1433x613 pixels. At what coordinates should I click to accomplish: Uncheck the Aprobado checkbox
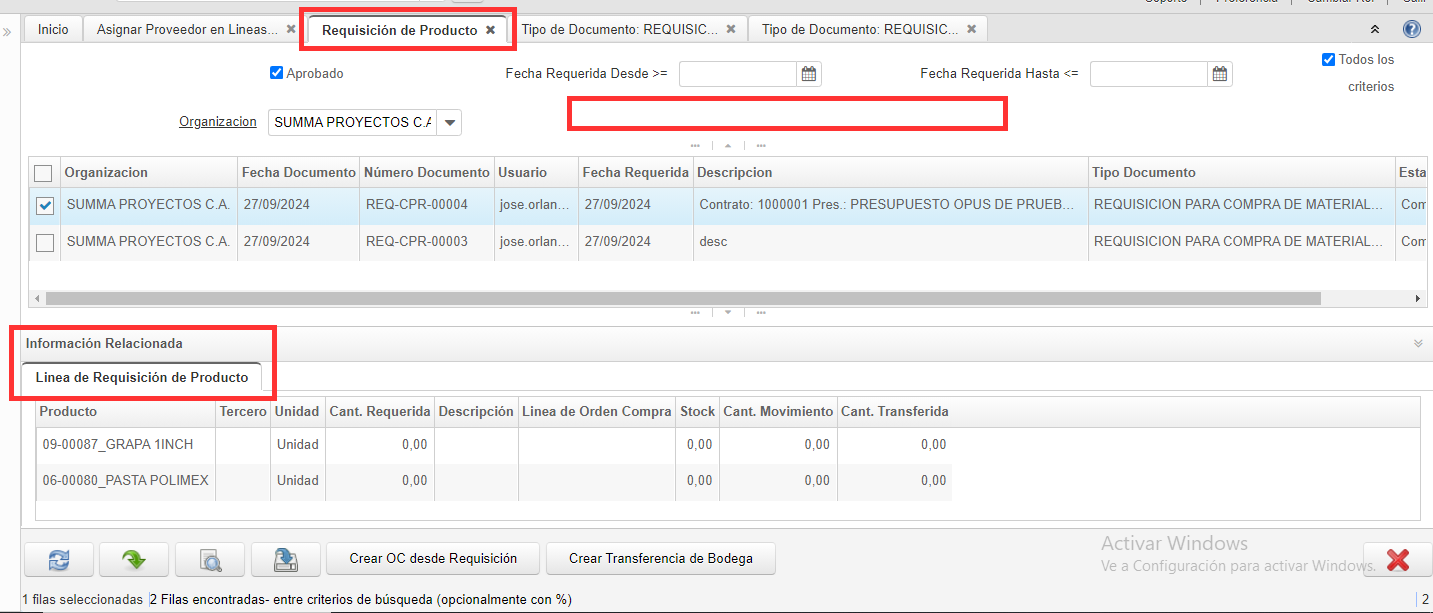point(277,73)
